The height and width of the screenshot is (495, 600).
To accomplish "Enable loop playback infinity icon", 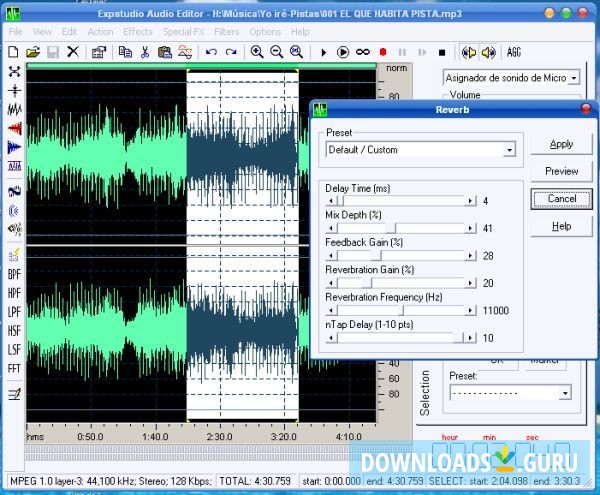I will click(363, 52).
